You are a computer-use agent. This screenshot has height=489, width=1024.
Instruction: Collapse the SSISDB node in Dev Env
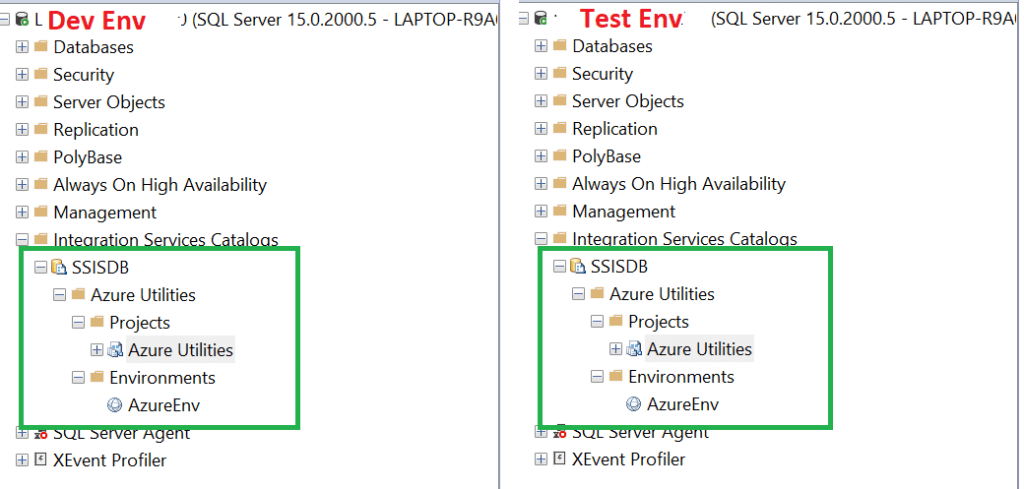pos(41,268)
